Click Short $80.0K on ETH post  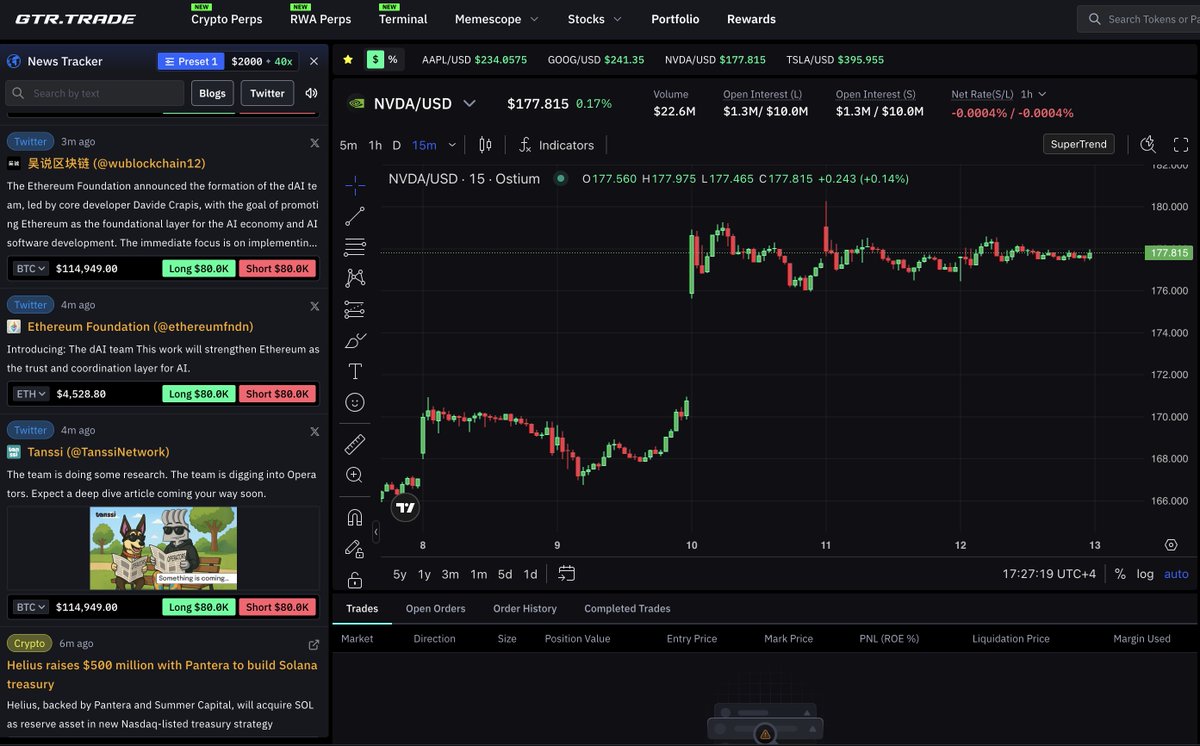coord(277,394)
